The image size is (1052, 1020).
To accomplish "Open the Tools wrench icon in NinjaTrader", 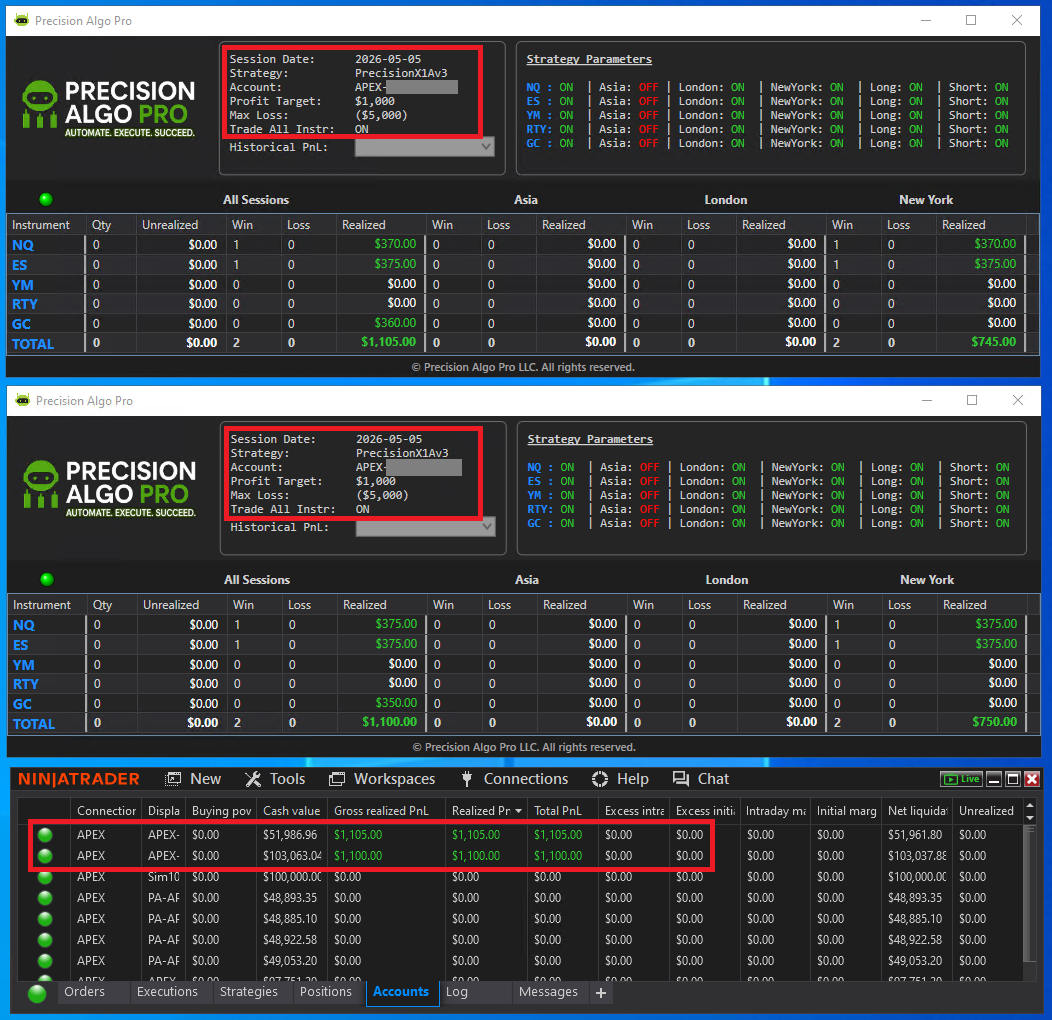I will [253, 778].
